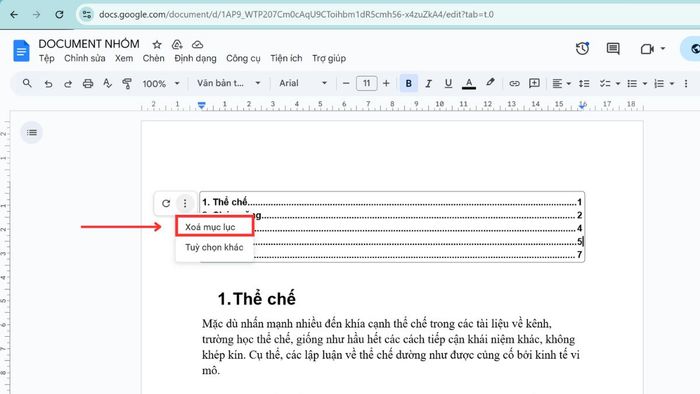700x394 pixels.
Task: Start a video call with the camera icon
Action: click(x=647, y=49)
